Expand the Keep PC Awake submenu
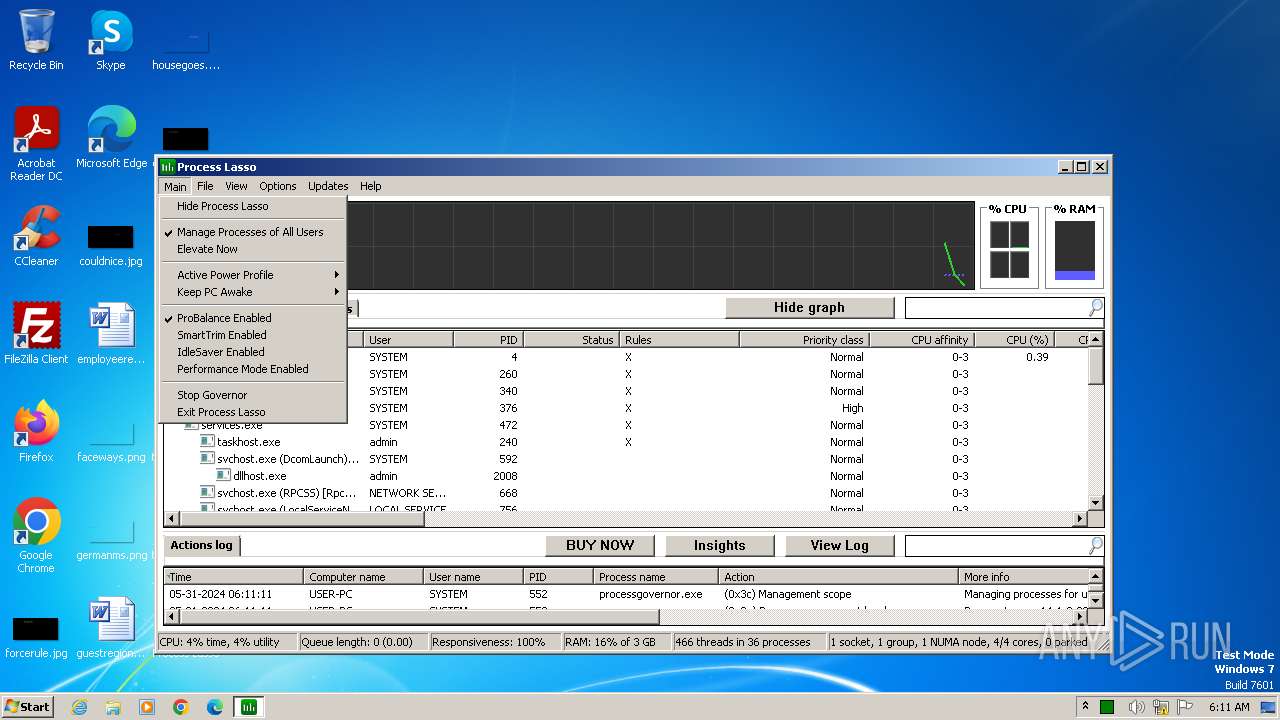 click(253, 292)
